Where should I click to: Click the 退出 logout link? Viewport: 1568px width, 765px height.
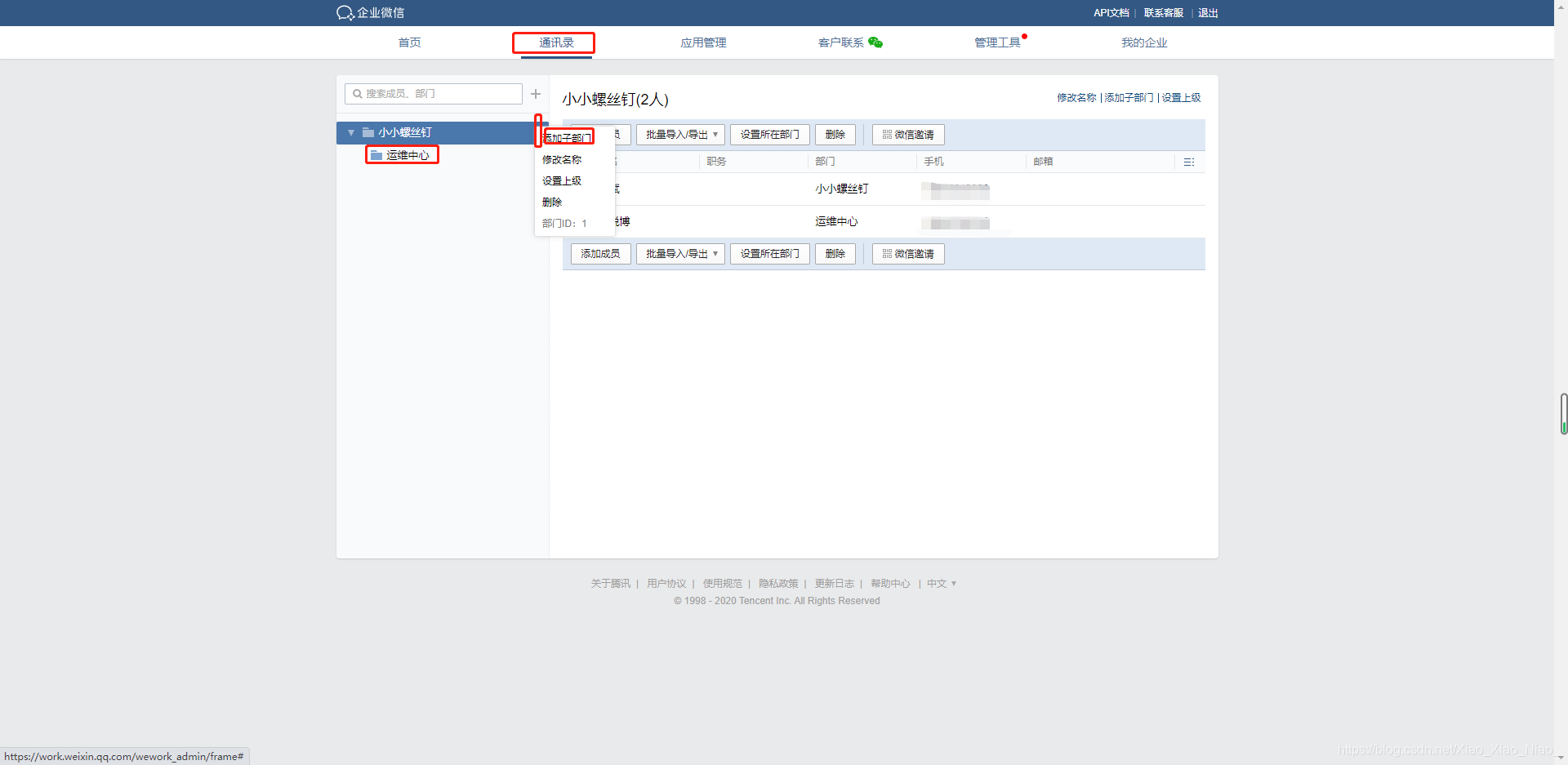click(1208, 13)
